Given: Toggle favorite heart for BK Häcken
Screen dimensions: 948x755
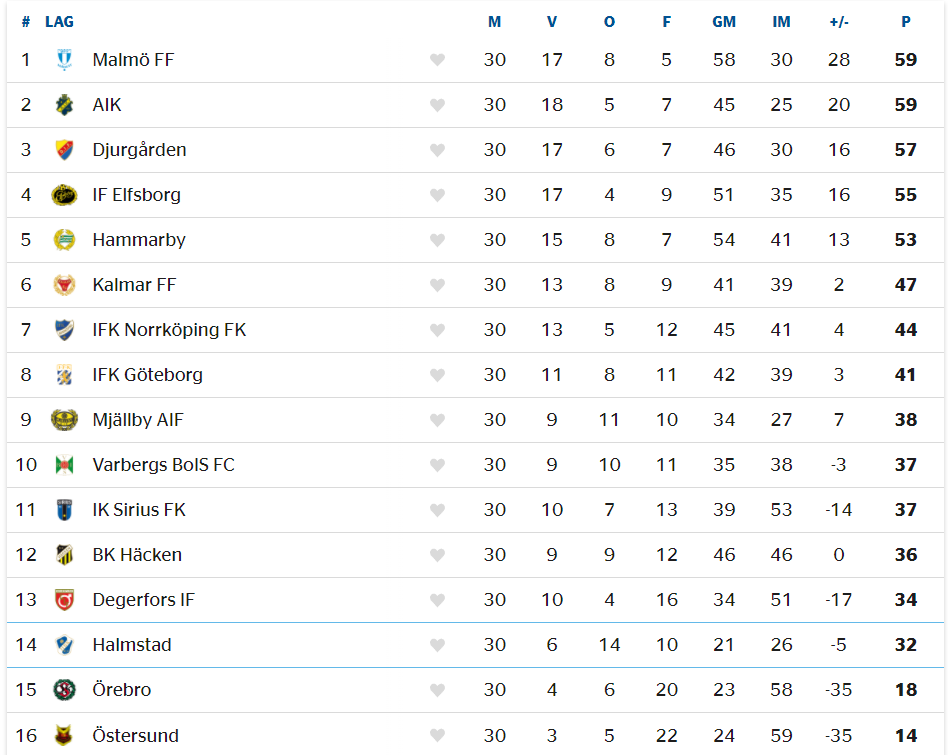Looking at the screenshot, I should click(437, 555).
